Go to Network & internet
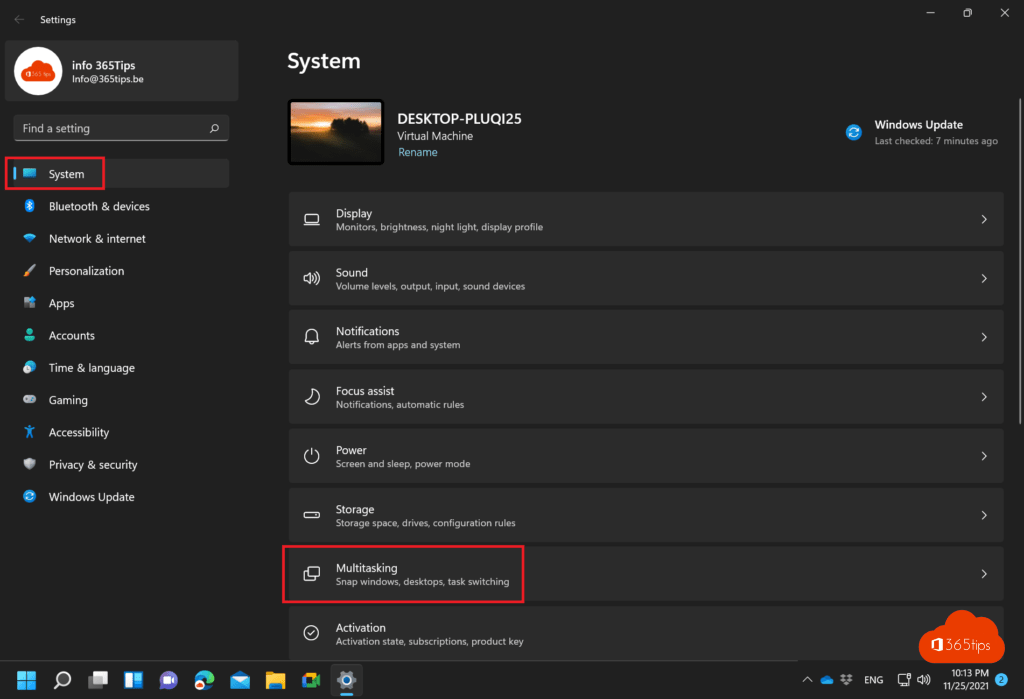1024x699 pixels. click(121, 238)
